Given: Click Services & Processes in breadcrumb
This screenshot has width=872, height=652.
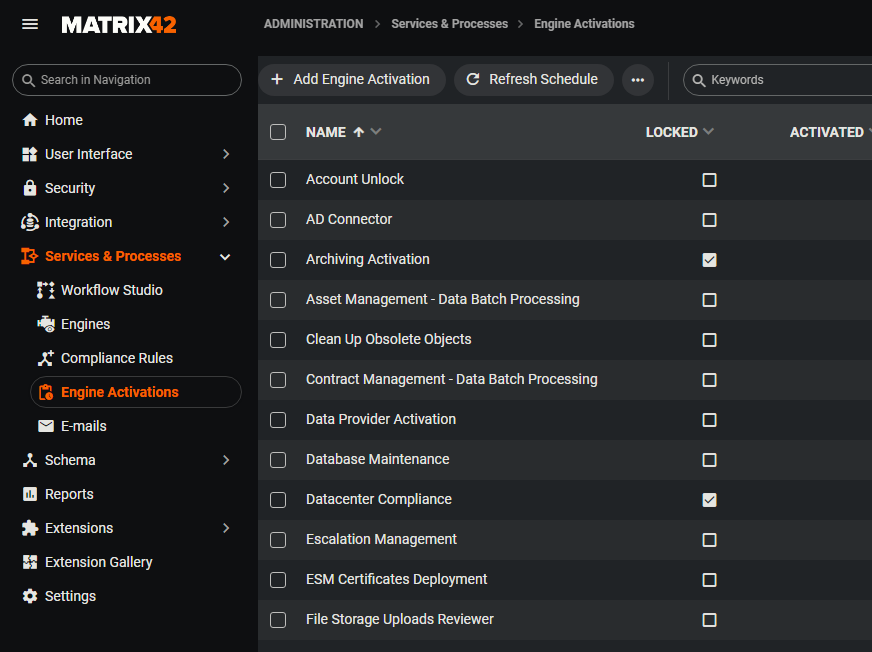Looking at the screenshot, I should pos(449,24).
